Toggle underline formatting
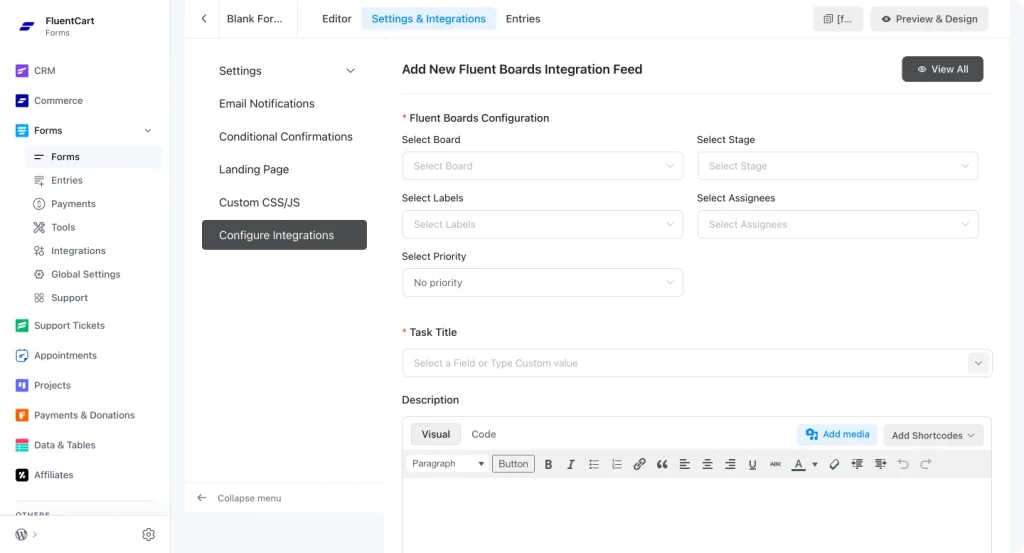Image resolution: width=1024 pixels, height=553 pixels. point(752,464)
